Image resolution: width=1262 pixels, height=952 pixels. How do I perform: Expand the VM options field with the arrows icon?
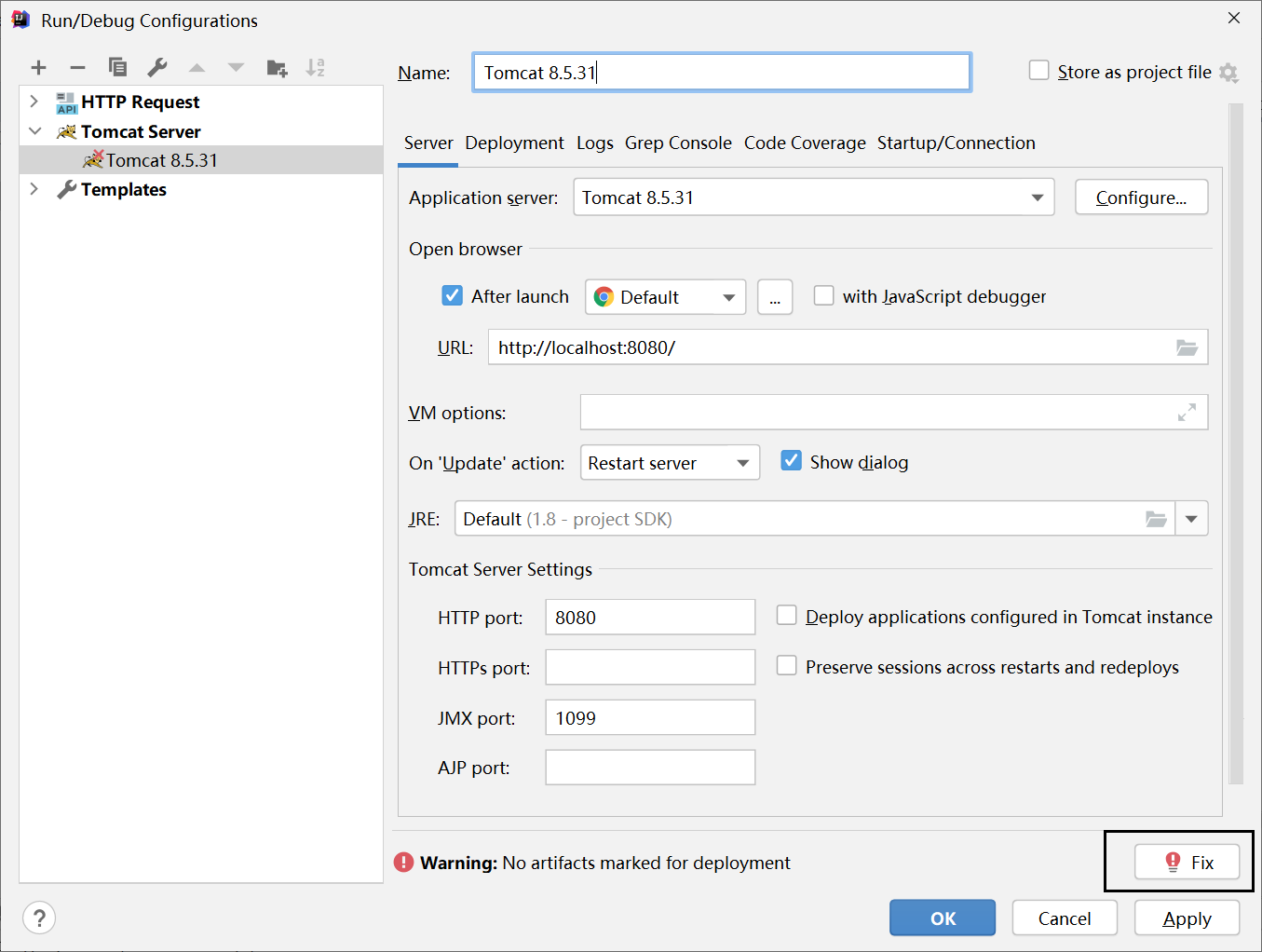click(x=1187, y=412)
